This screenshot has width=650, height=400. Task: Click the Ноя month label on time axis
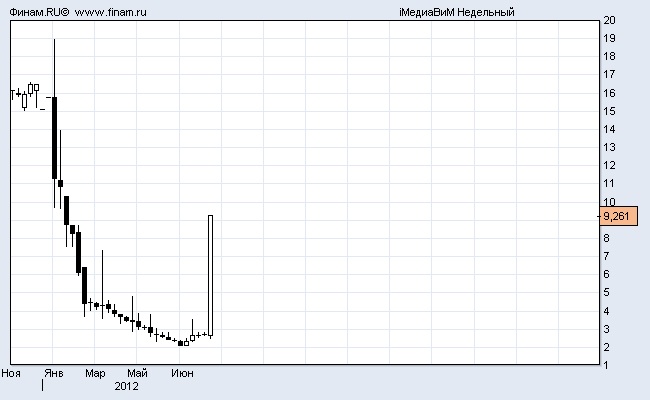[11, 373]
